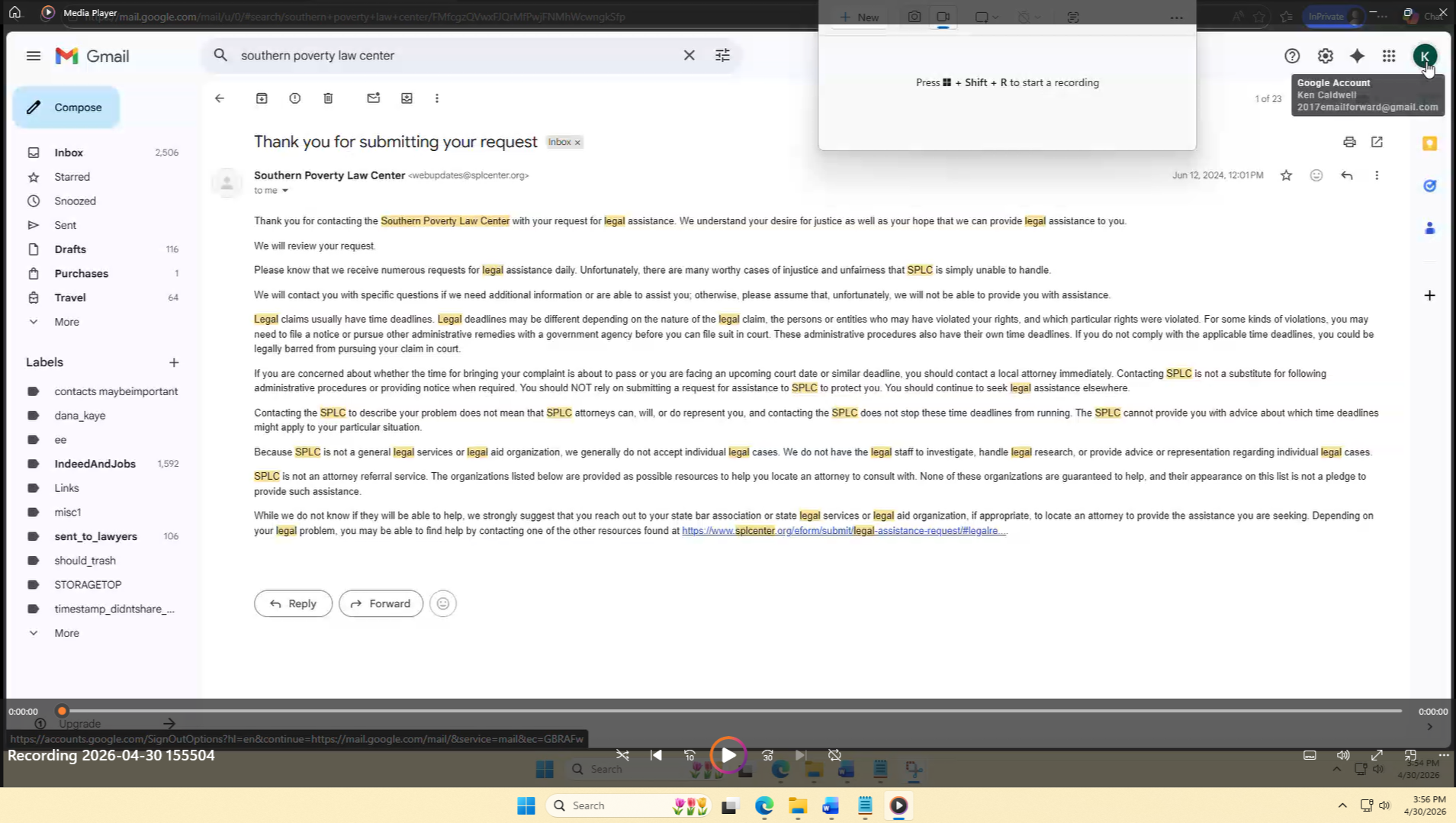Viewport: 1456px width, 823px height.
Task: Open the three-dot menu in the email toolbar
Action: click(437, 98)
